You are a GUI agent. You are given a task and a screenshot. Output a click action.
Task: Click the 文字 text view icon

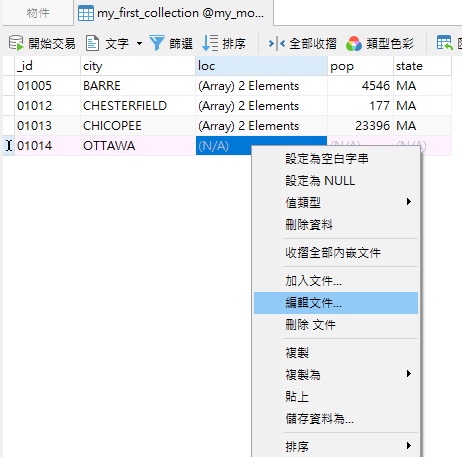(x=92, y=43)
